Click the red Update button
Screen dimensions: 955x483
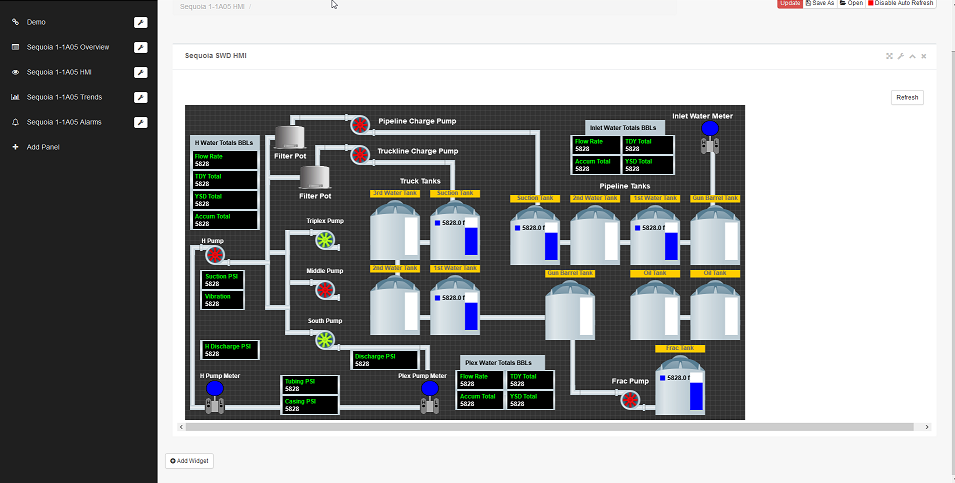click(x=789, y=4)
